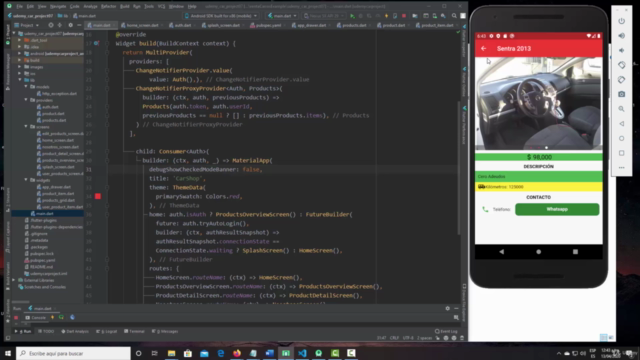Open the Event Log
Screen dimensions: 640x360
tap(446, 331)
